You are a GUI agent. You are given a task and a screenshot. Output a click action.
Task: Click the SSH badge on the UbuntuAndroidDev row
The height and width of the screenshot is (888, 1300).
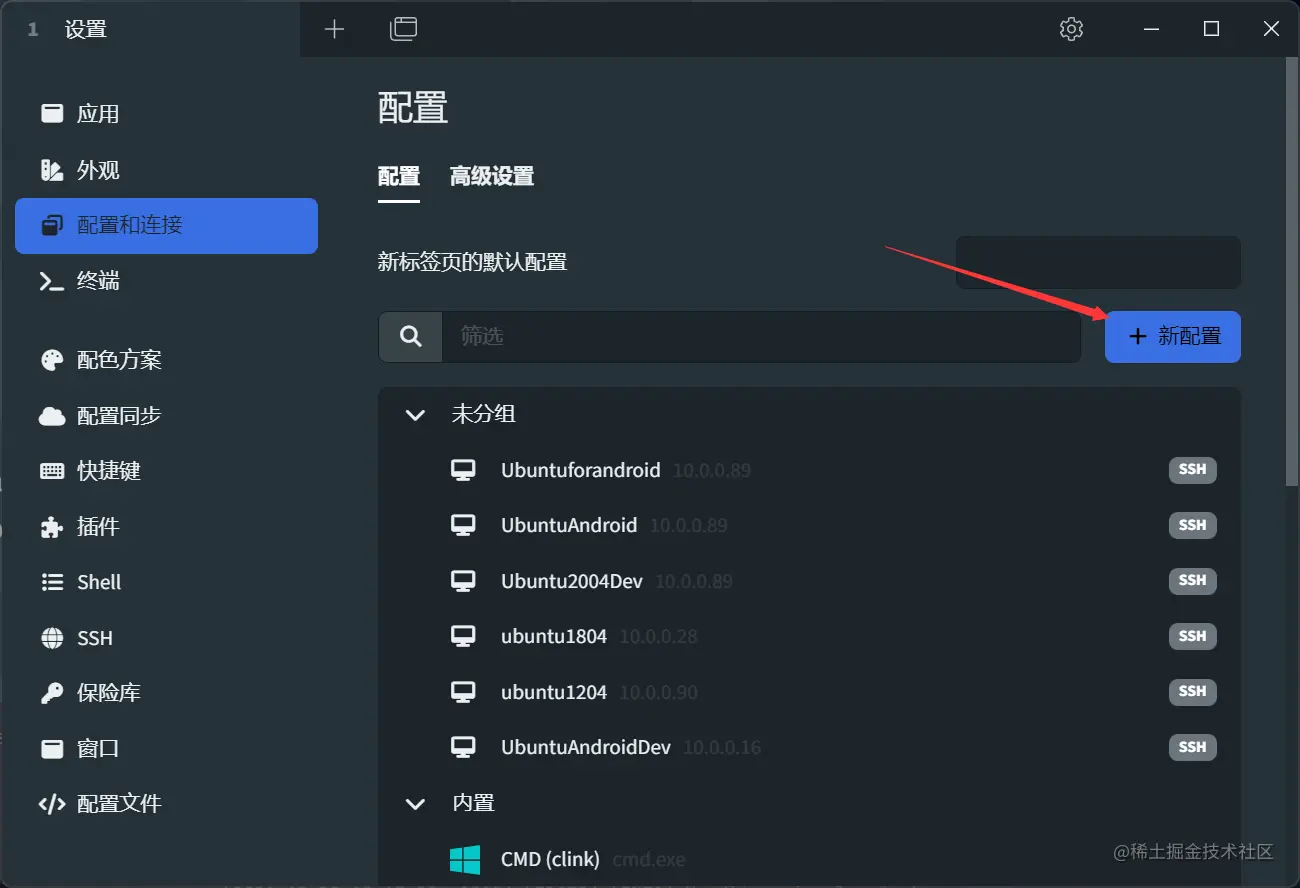point(1192,747)
